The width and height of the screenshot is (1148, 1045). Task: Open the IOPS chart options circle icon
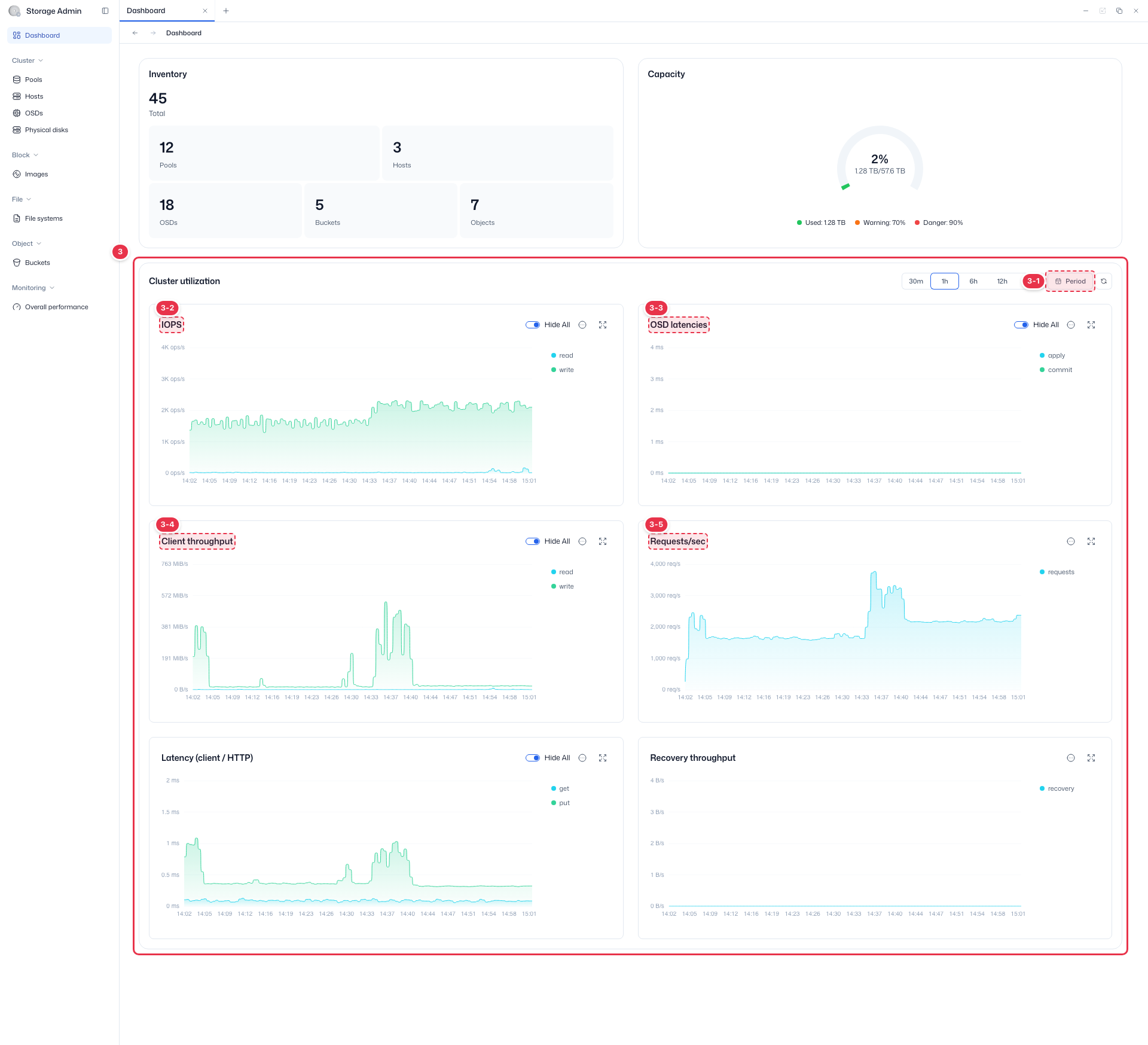[x=582, y=325]
